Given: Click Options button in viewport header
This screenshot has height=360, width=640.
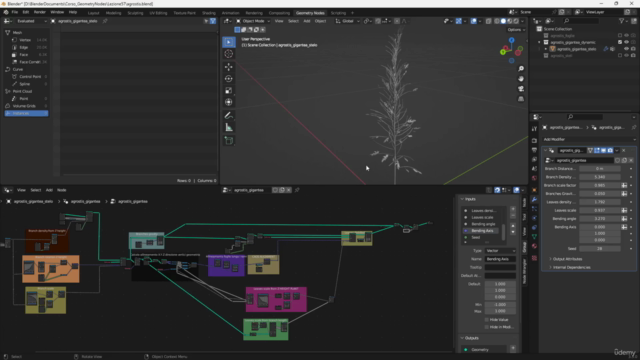Looking at the screenshot, I should [x=516, y=30].
